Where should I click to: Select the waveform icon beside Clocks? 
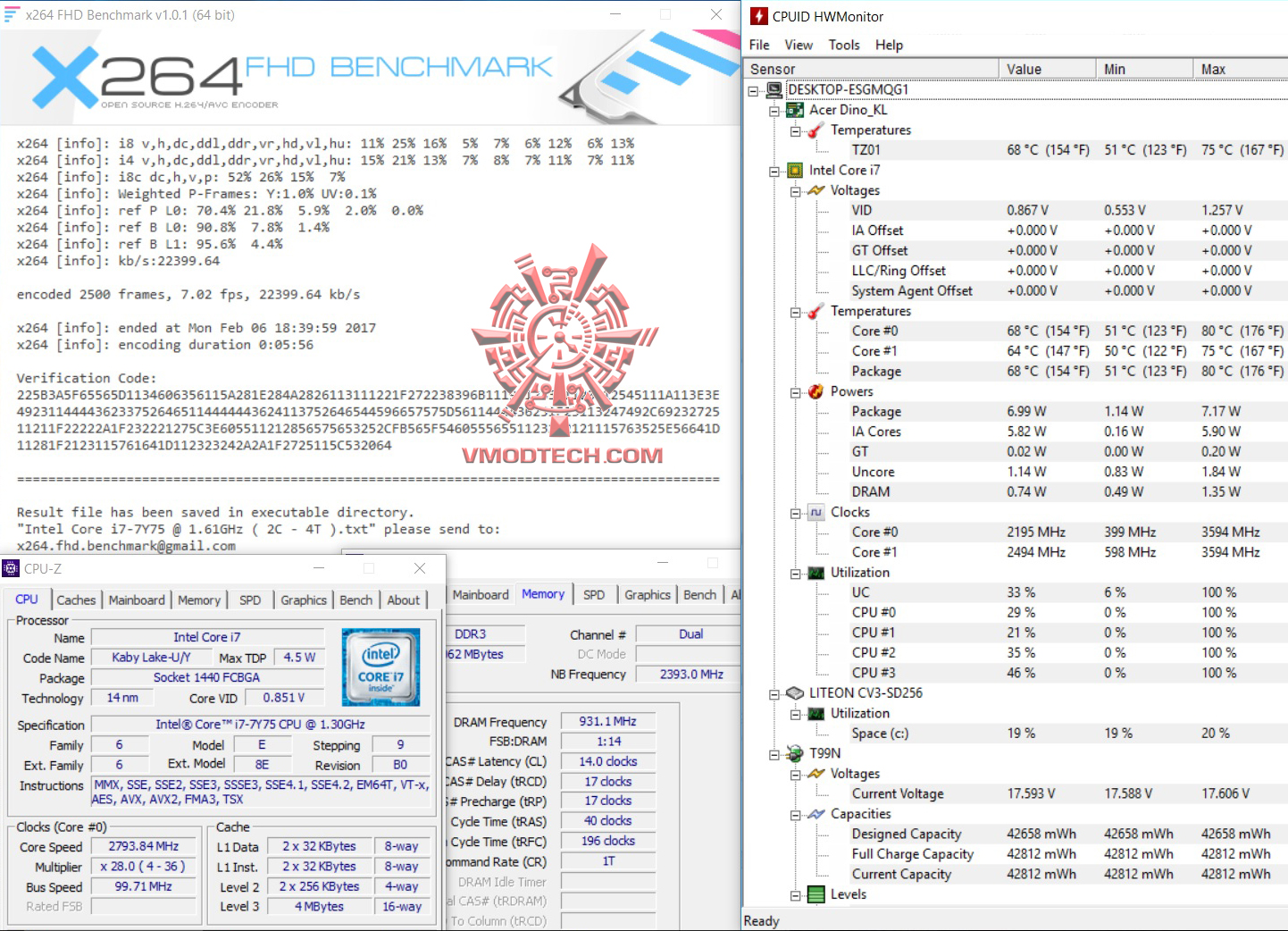(815, 512)
